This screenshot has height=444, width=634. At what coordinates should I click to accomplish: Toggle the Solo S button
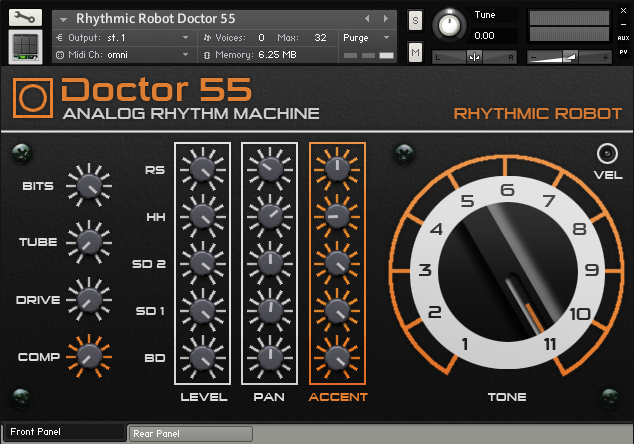pyautogui.click(x=415, y=21)
